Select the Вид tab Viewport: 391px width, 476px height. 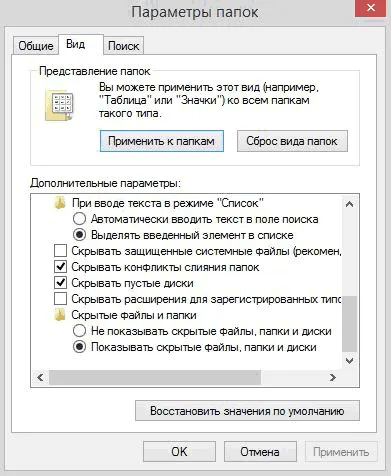coord(81,44)
